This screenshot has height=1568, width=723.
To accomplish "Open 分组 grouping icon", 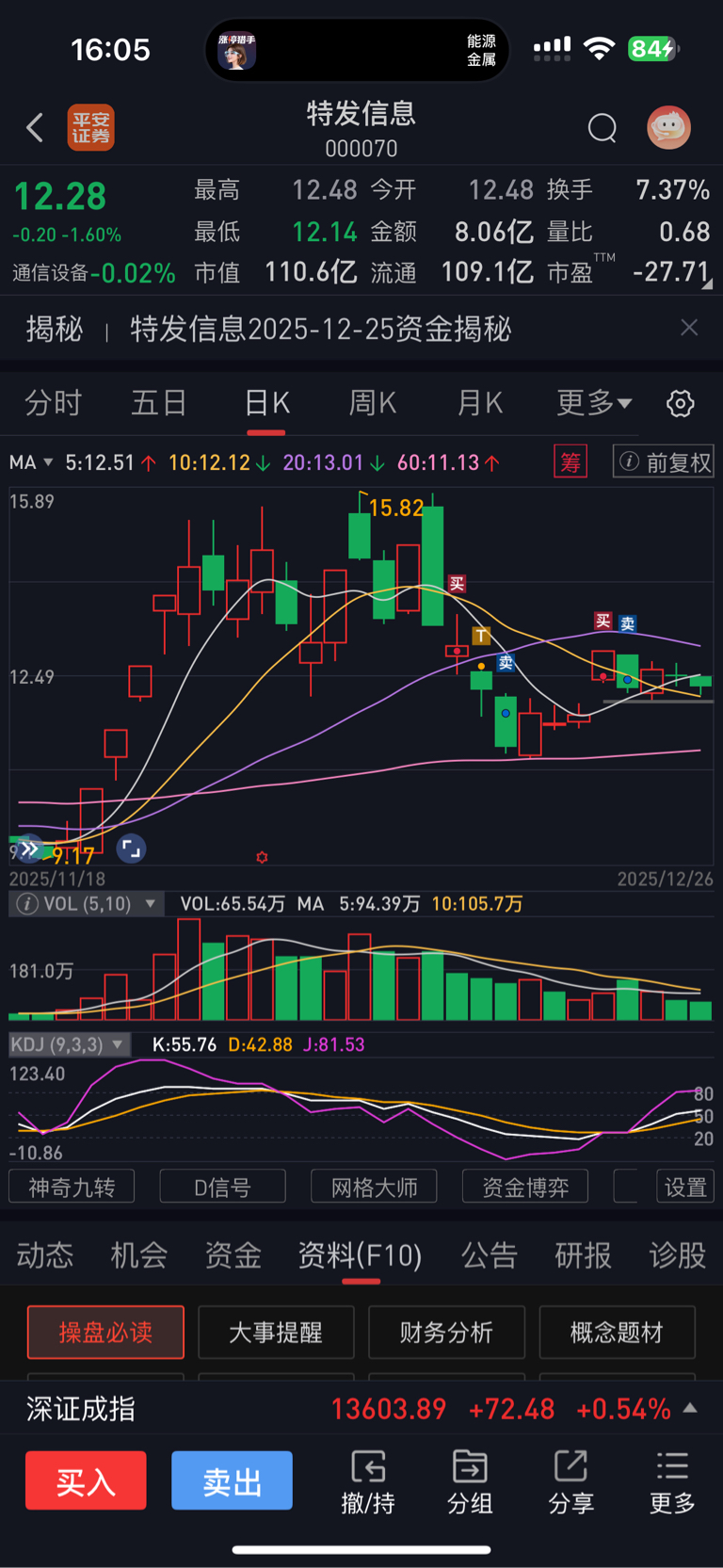I will (x=470, y=1482).
